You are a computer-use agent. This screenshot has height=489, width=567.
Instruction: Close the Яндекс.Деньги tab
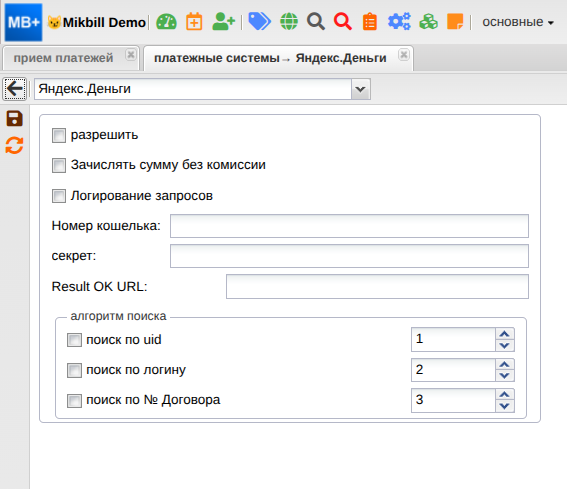(404, 55)
